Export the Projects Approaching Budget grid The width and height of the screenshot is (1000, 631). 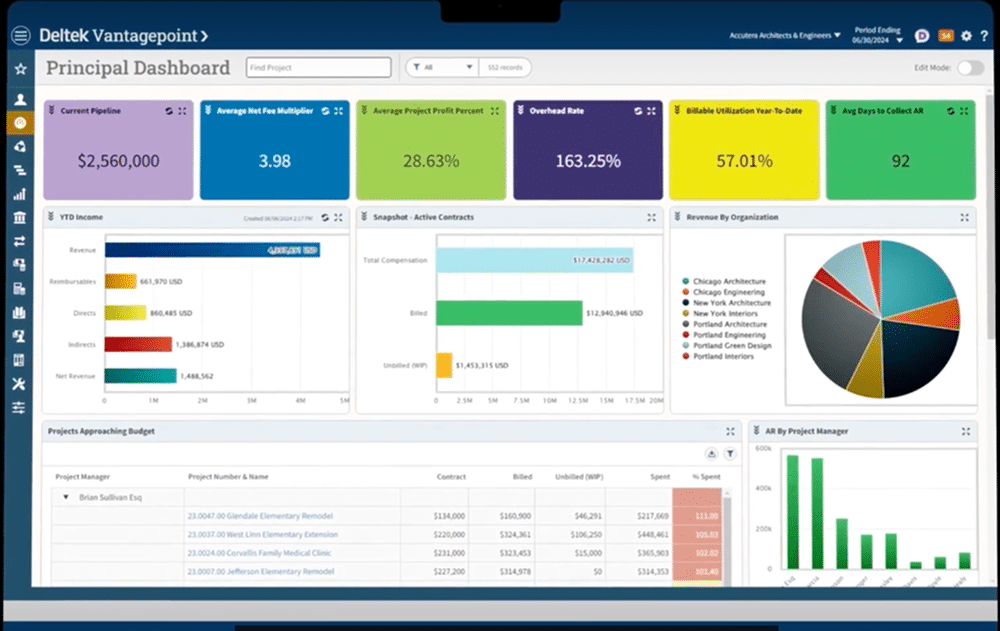coord(711,454)
